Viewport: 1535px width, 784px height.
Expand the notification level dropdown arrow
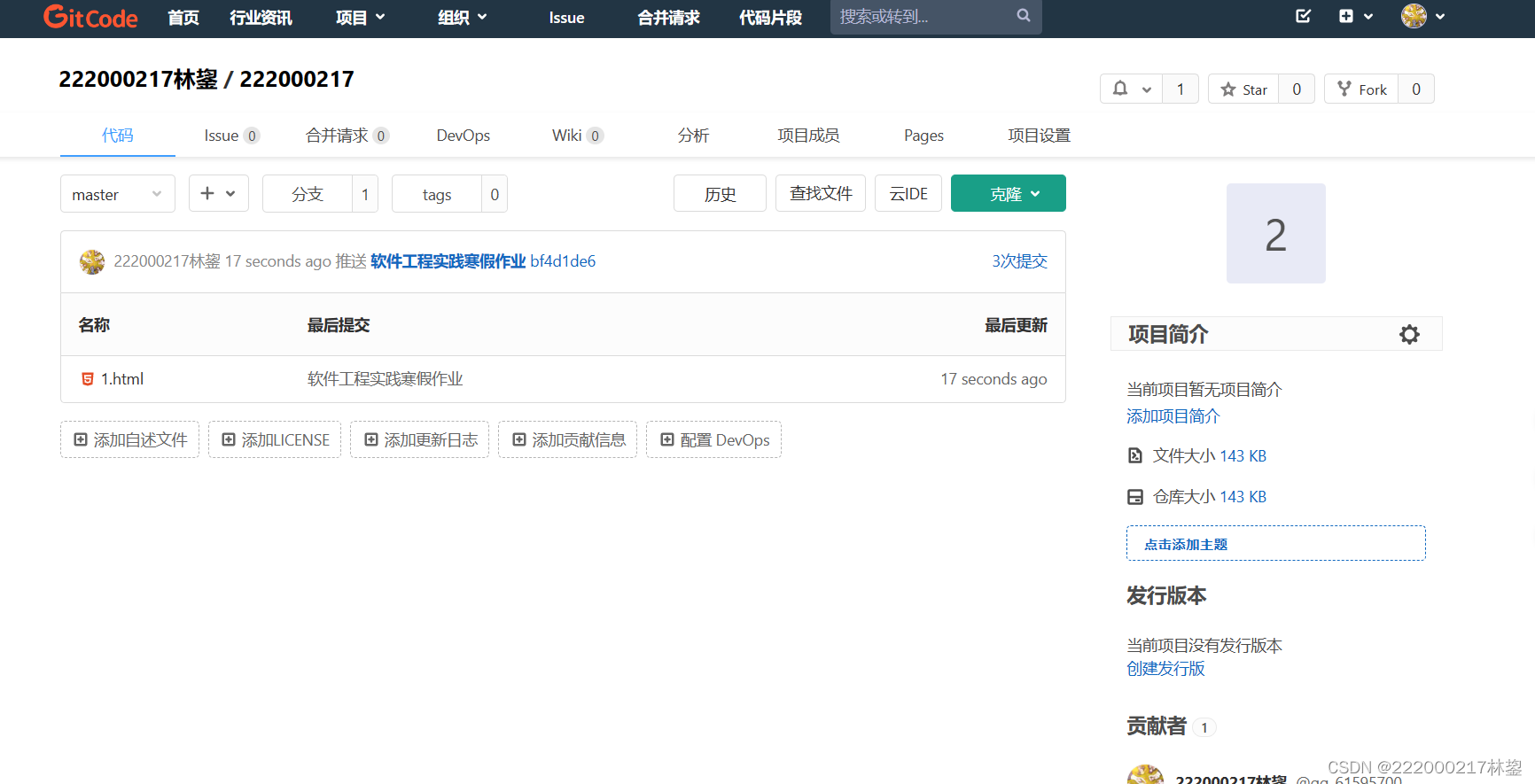click(1147, 89)
